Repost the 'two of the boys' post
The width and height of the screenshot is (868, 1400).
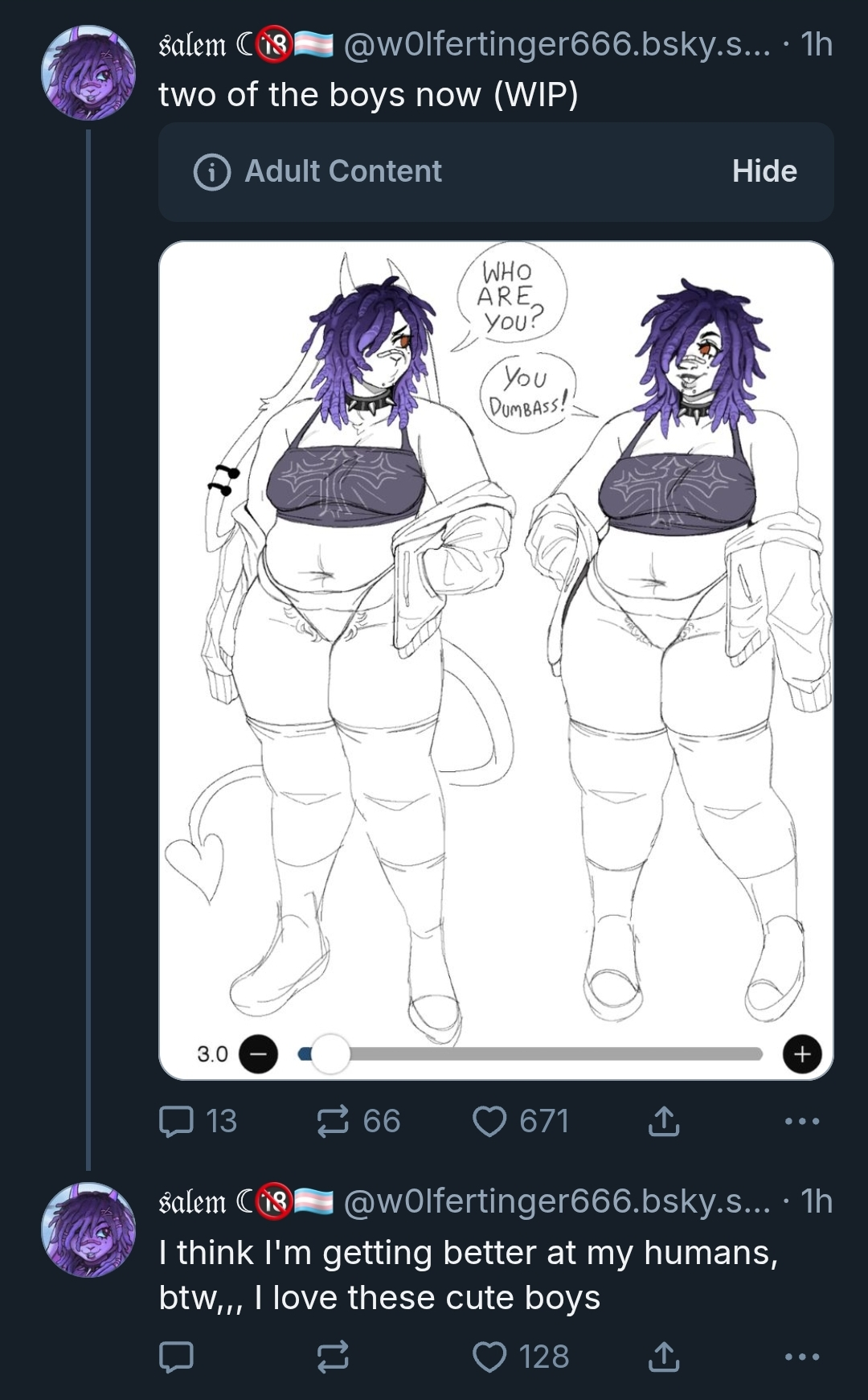[x=358, y=1121]
